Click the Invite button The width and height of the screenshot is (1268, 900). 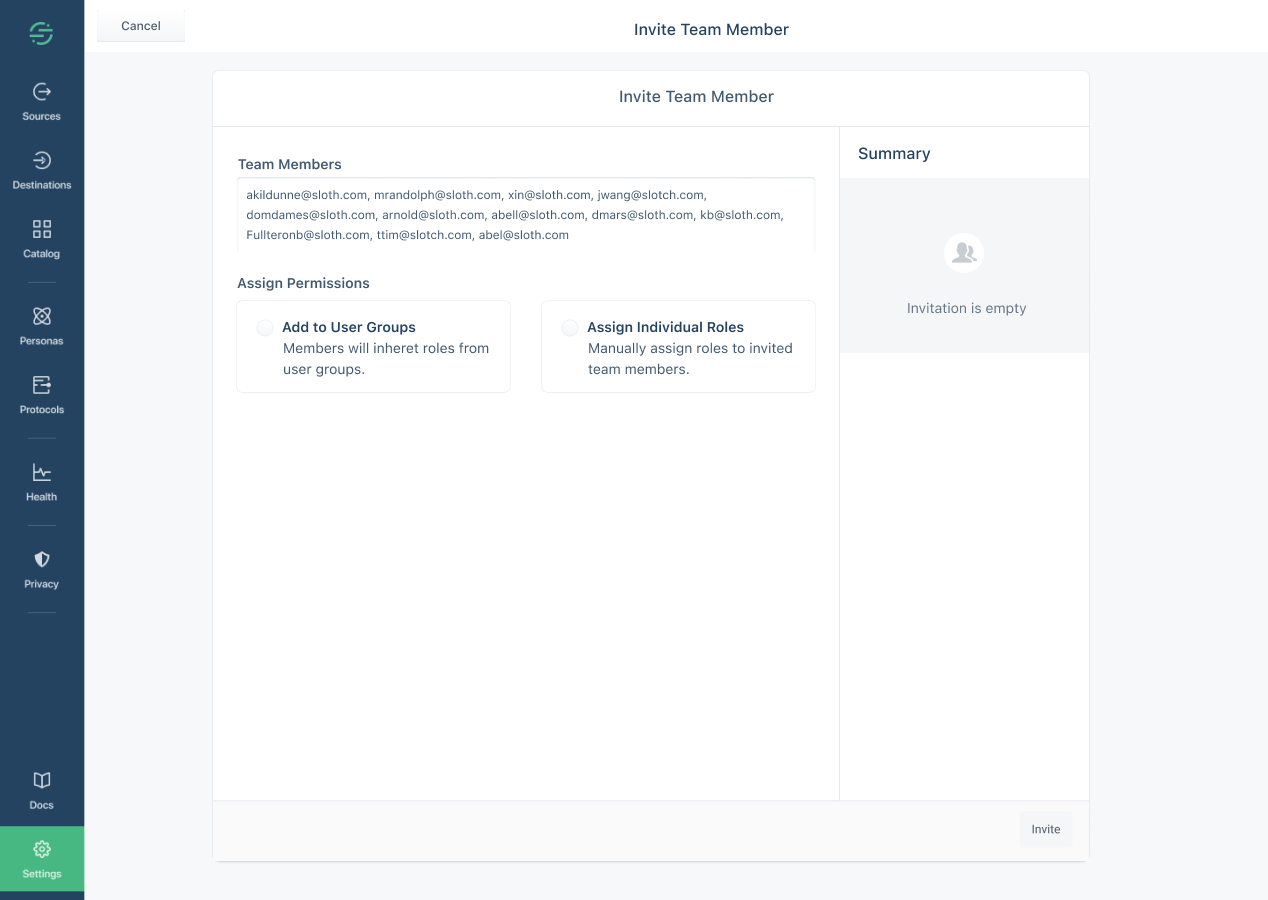click(x=1046, y=829)
